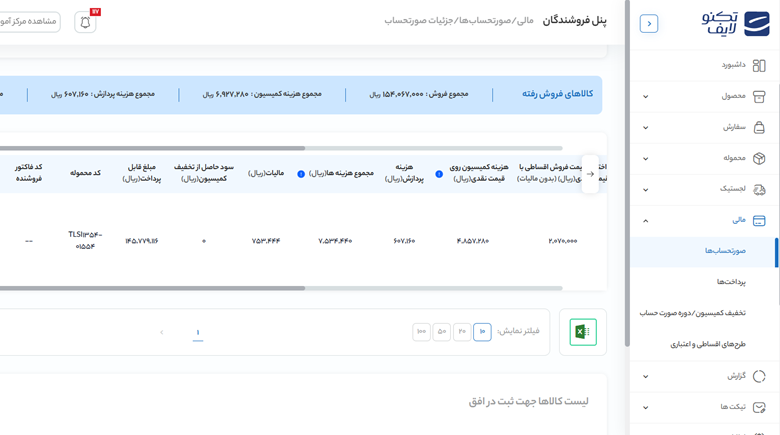Screen dimensions: 780x435
Task: Click the Report (گزارش) chart icon
Action: 759,376
